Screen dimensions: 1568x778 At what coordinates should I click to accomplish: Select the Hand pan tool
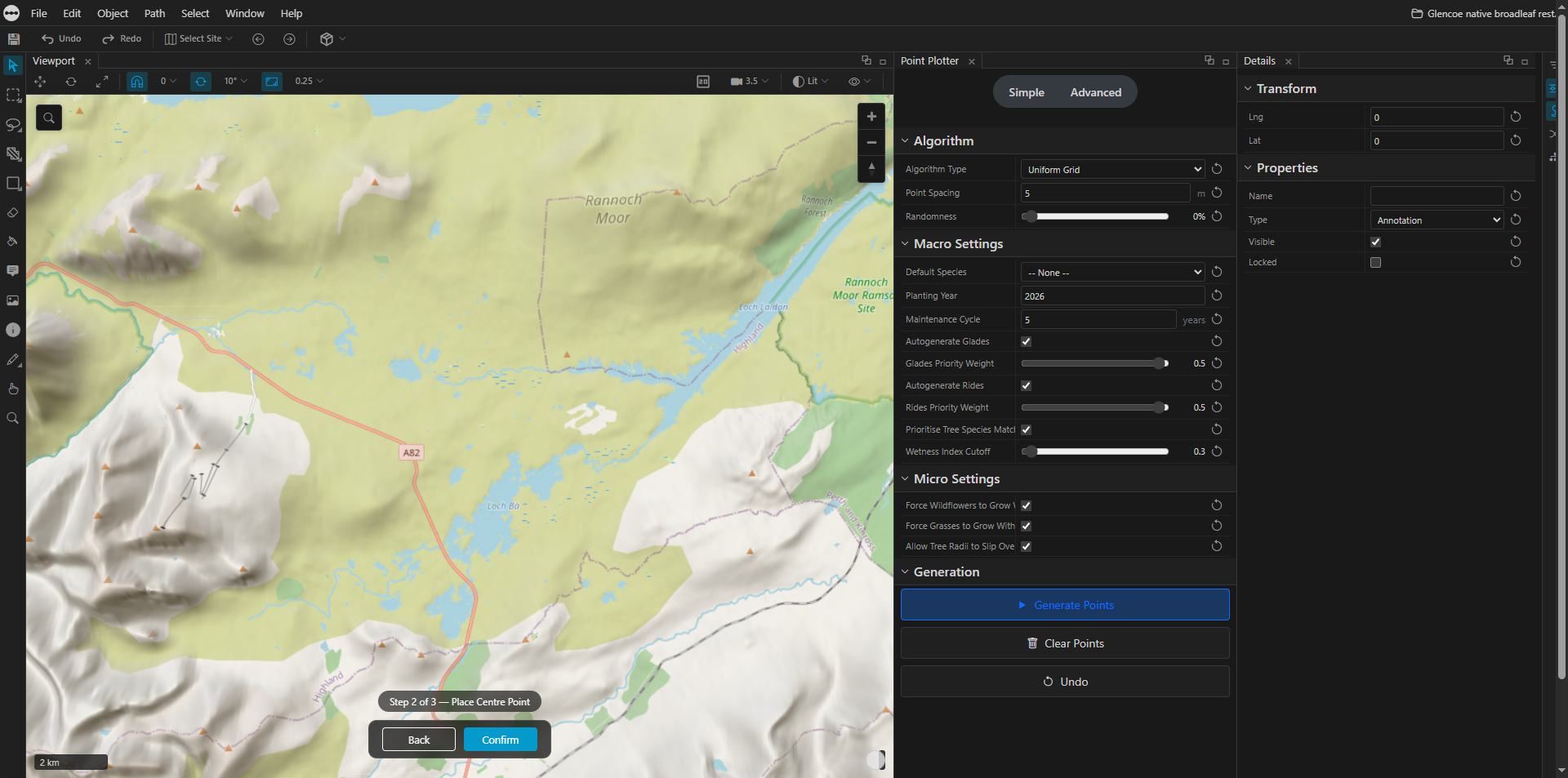(13, 389)
